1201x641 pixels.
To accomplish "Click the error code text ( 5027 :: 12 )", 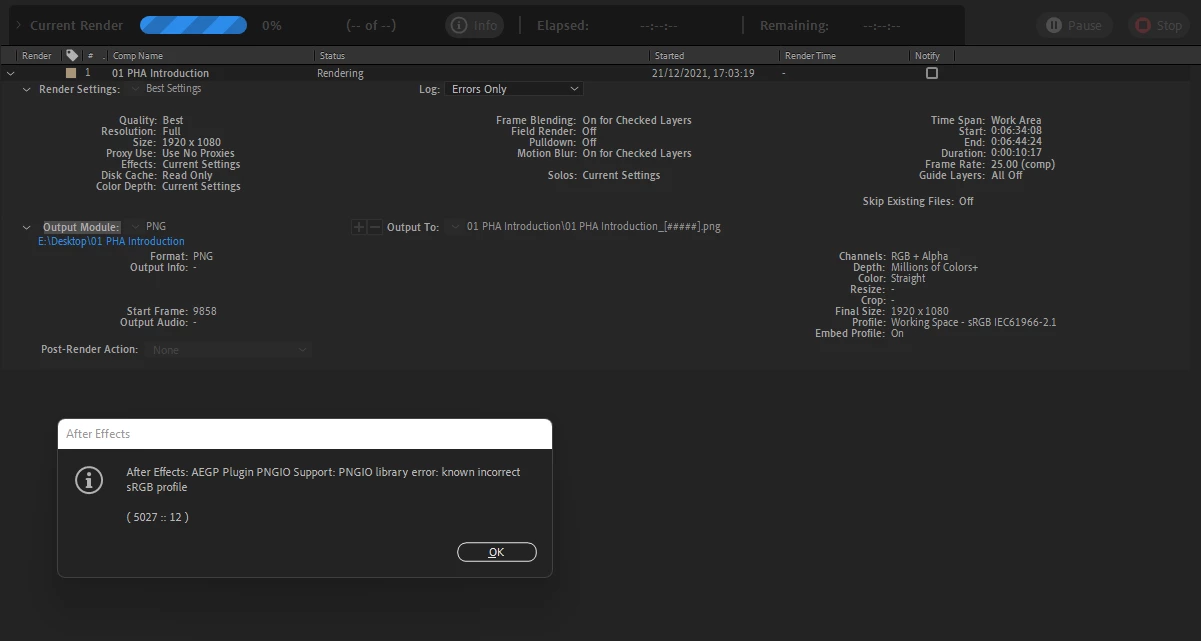I will click(x=158, y=517).
